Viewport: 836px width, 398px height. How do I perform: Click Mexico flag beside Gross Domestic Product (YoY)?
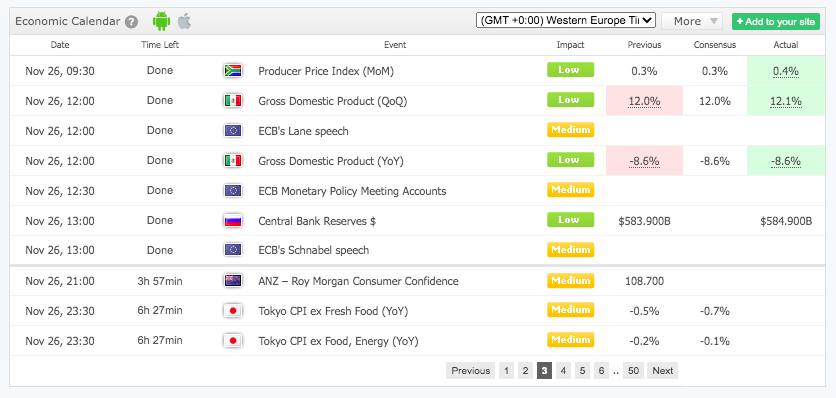tap(233, 161)
